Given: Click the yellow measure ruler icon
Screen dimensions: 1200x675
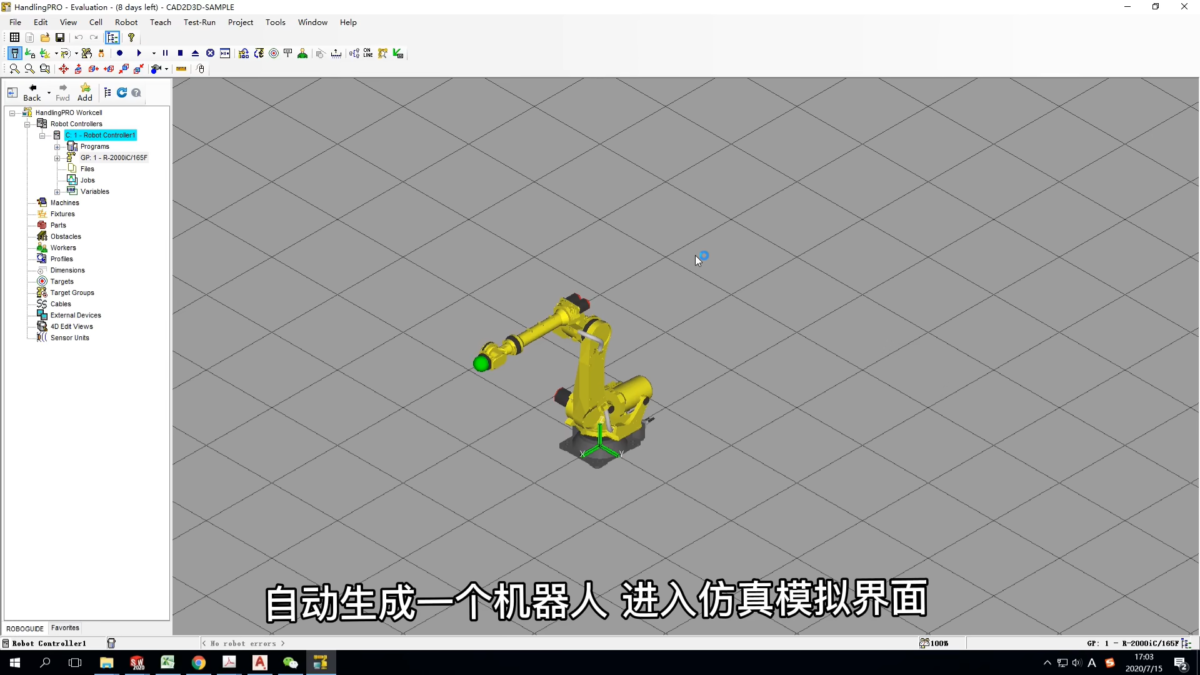Looking at the screenshot, I should tap(181, 69).
